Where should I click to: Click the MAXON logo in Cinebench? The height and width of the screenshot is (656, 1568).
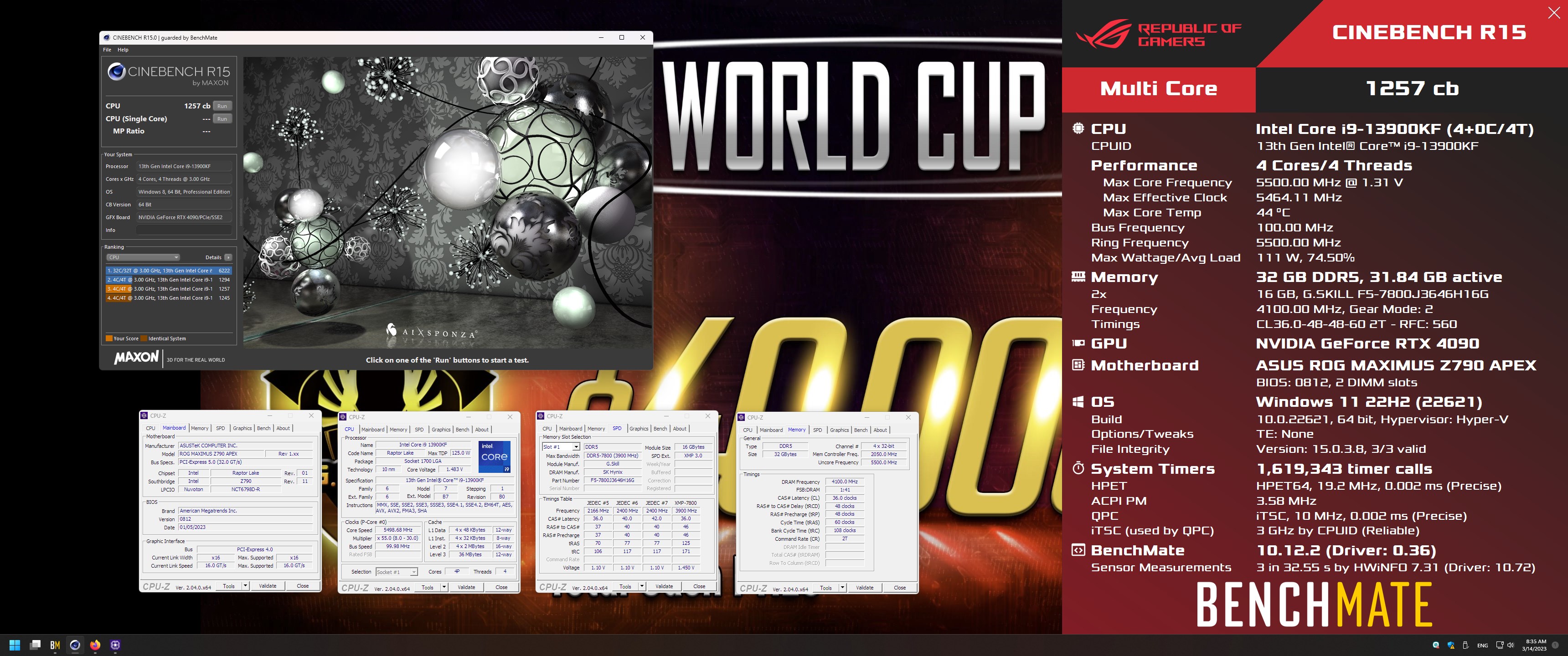(137, 358)
